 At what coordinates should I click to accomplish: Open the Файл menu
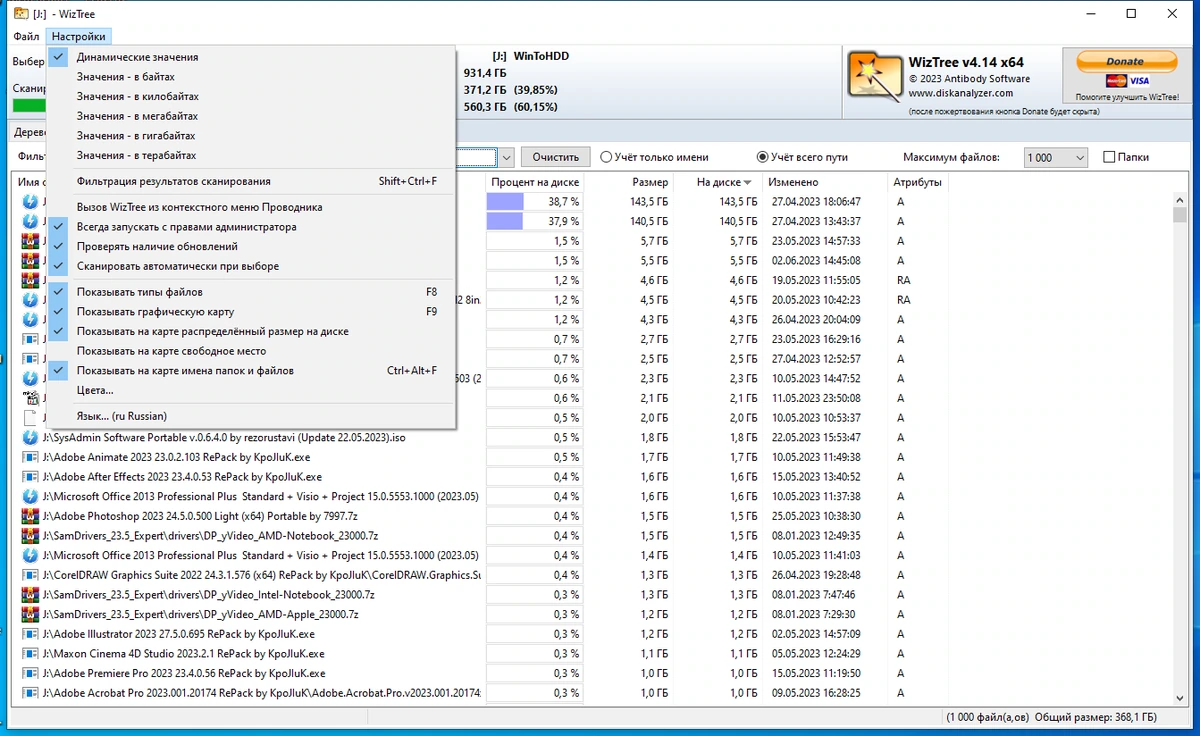pyautogui.click(x=26, y=36)
